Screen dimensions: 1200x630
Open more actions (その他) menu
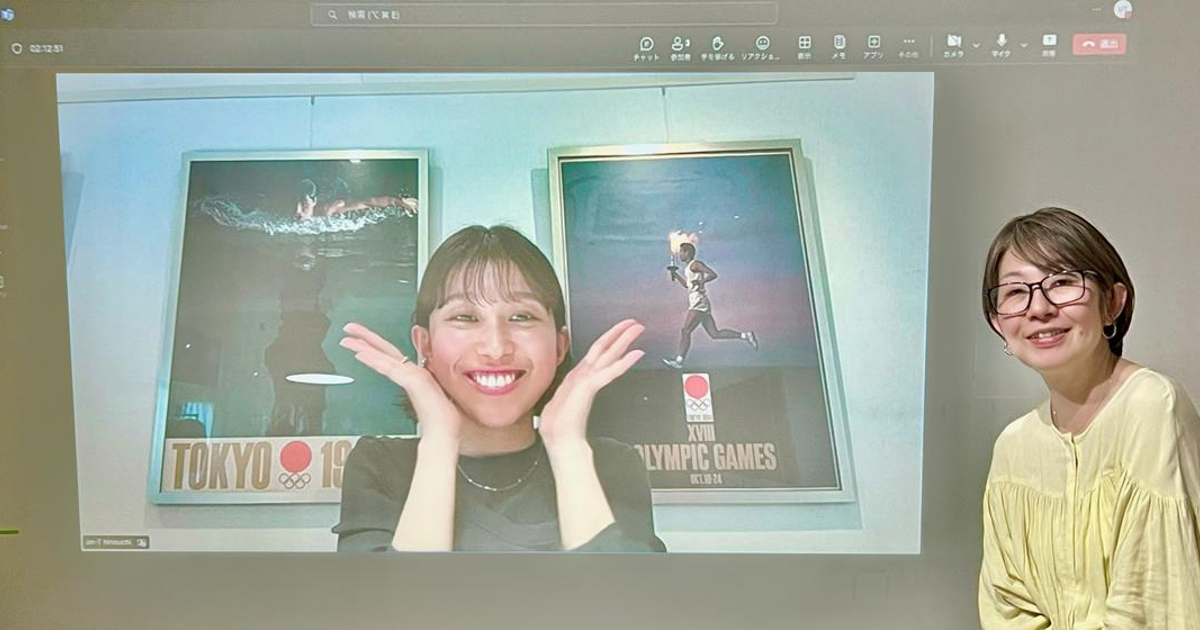pos(908,46)
